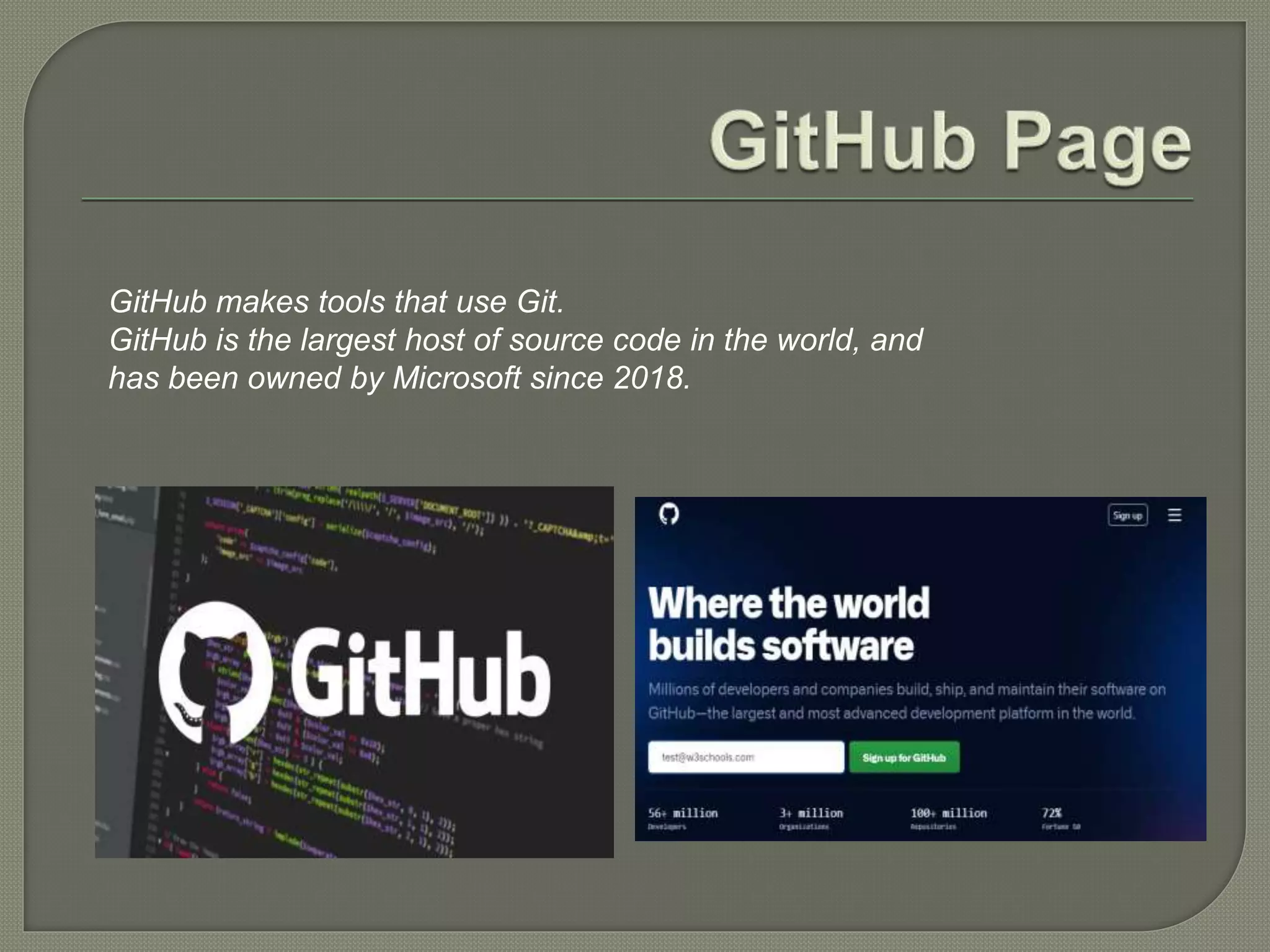Screen dimensions: 1270x952
Task: Click the 'Millions of developers and companies' paragraph
Action: pyautogui.click(x=907, y=701)
